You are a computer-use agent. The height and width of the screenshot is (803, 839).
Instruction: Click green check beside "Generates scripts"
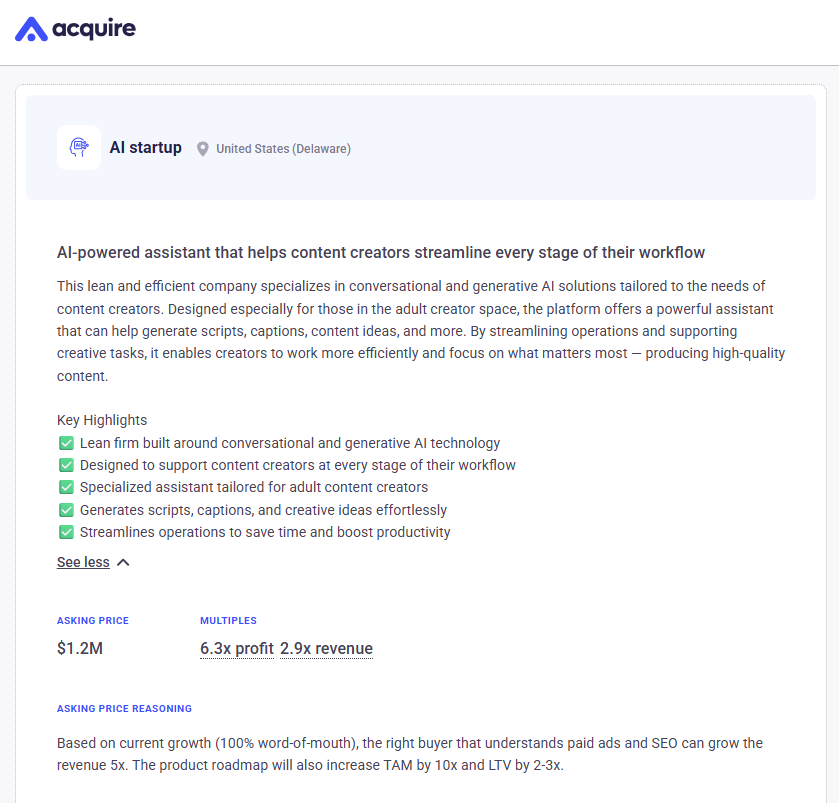(x=66, y=510)
